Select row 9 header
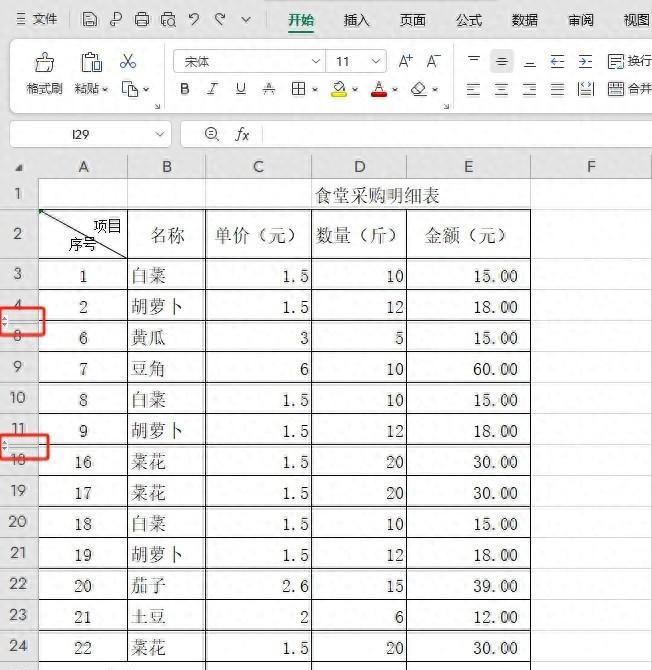This screenshot has width=652, height=670. pos(18,367)
